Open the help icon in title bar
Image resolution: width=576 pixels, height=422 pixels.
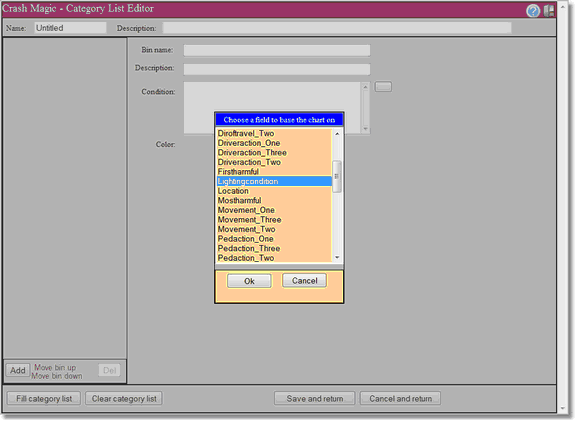click(533, 11)
